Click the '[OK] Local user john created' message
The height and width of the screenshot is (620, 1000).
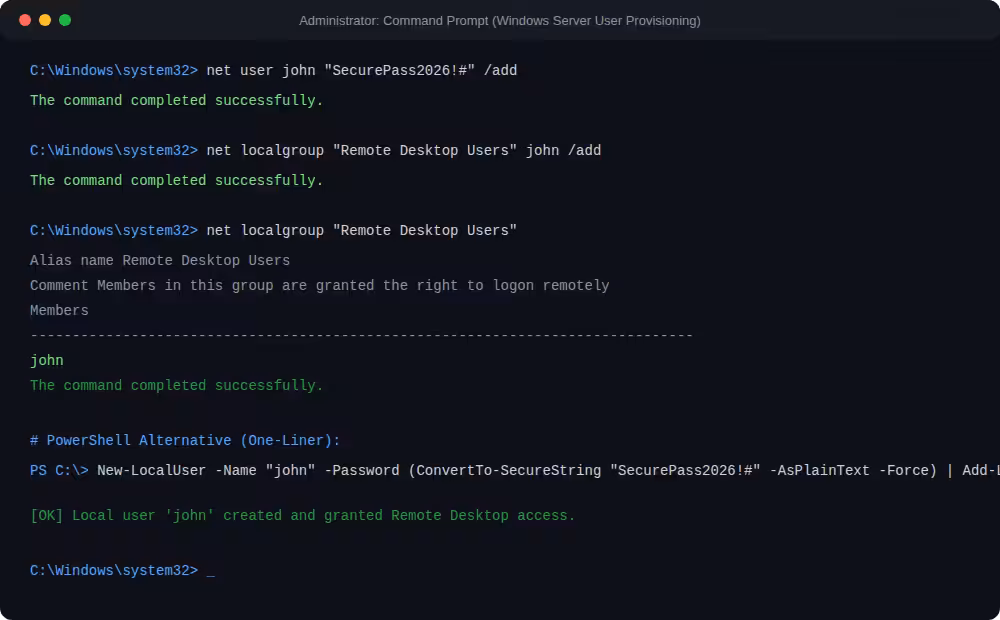(x=302, y=515)
